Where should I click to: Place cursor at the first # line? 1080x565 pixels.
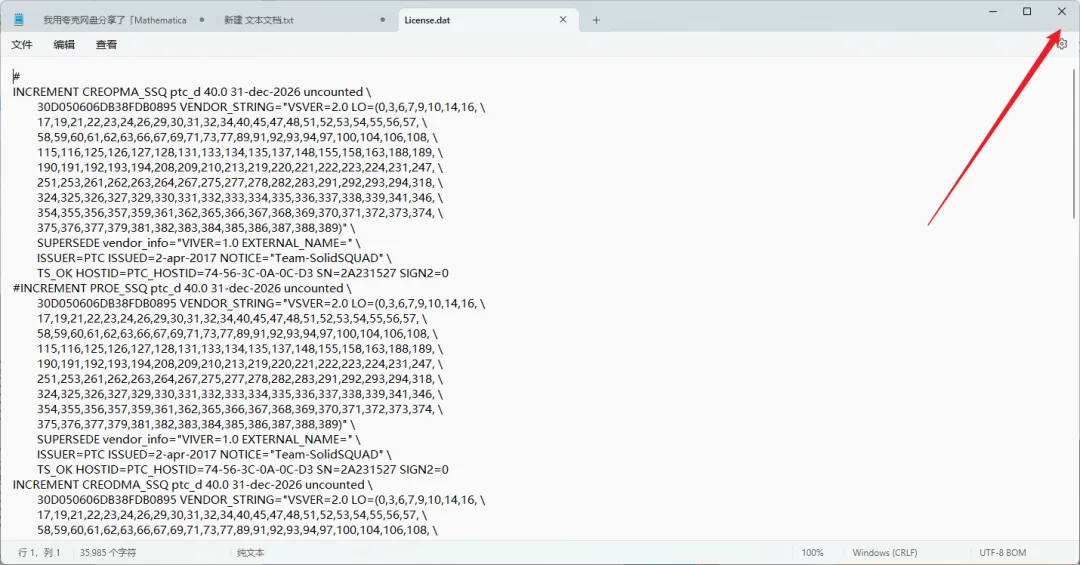tap(17, 76)
